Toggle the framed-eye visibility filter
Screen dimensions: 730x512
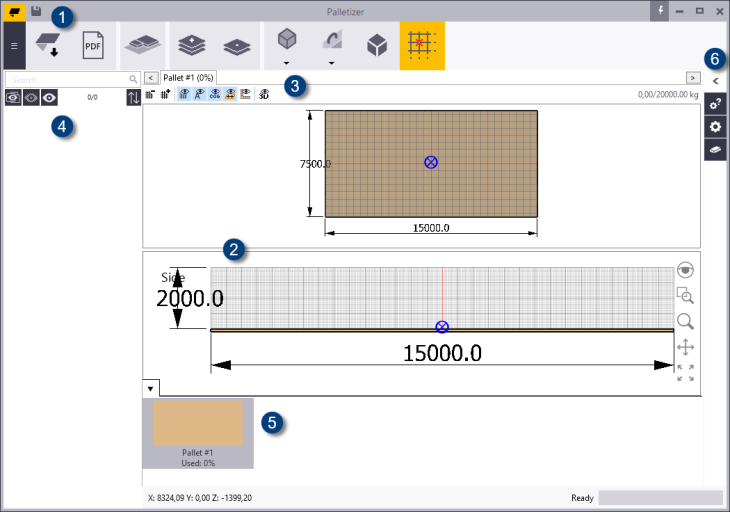[x=13, y=98]
